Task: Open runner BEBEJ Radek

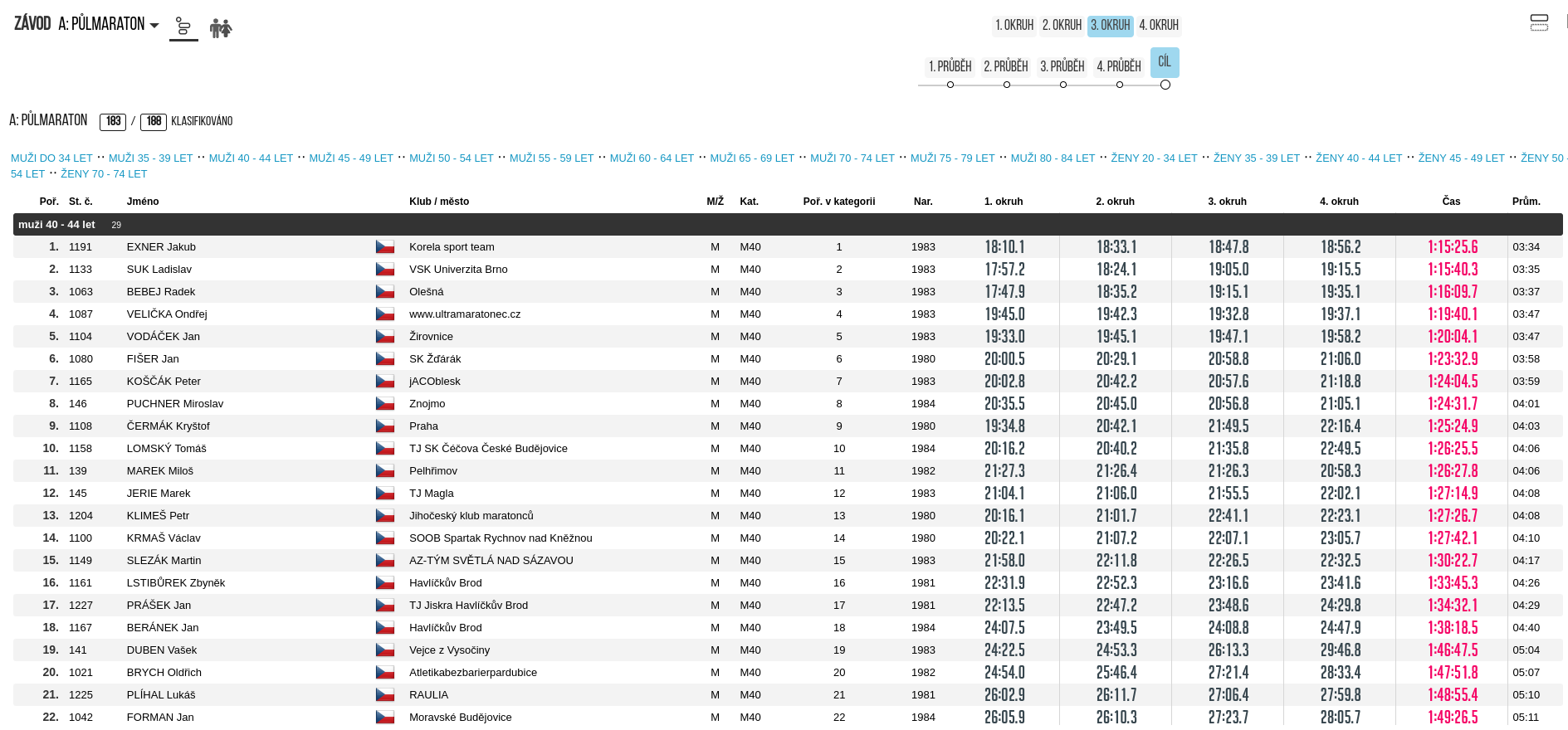Action: coord(161,292)
